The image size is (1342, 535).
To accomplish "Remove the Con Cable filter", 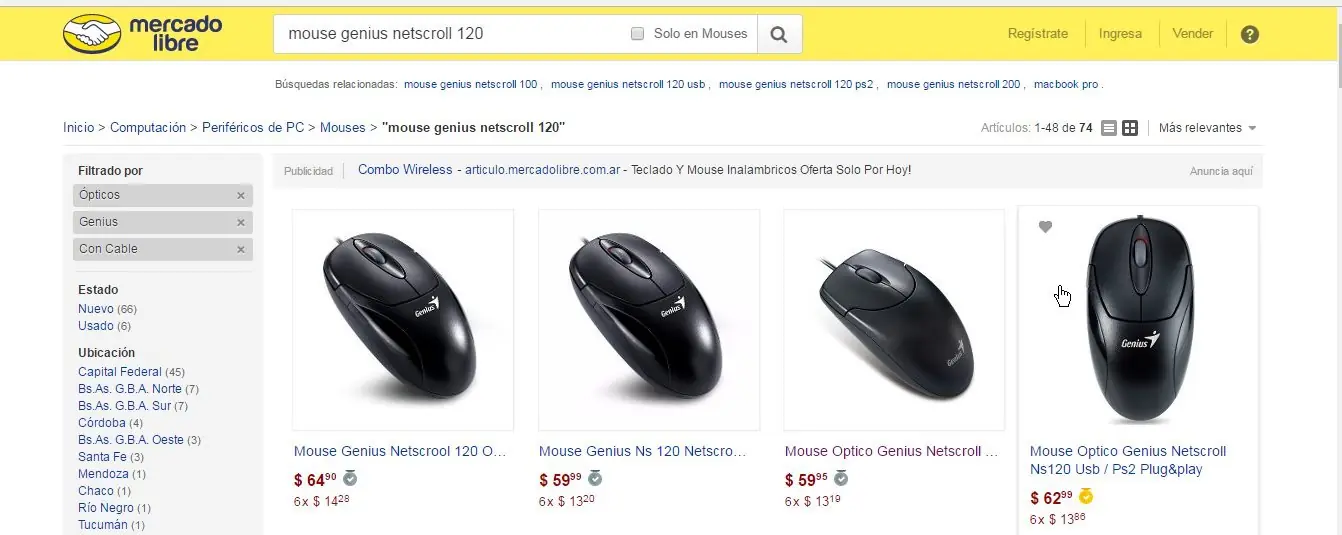I will pyautogui.click(x=241, y=250).
